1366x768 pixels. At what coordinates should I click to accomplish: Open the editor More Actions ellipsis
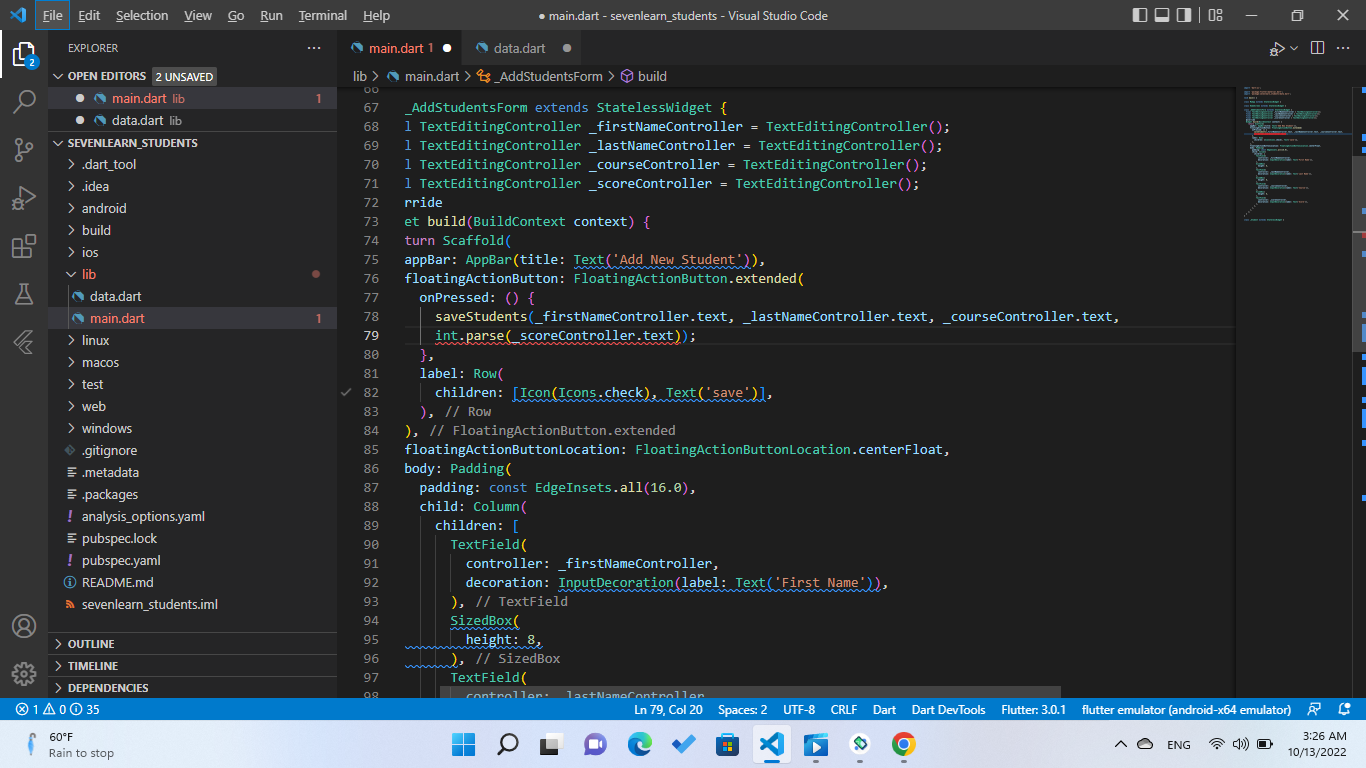[1344, 48]
